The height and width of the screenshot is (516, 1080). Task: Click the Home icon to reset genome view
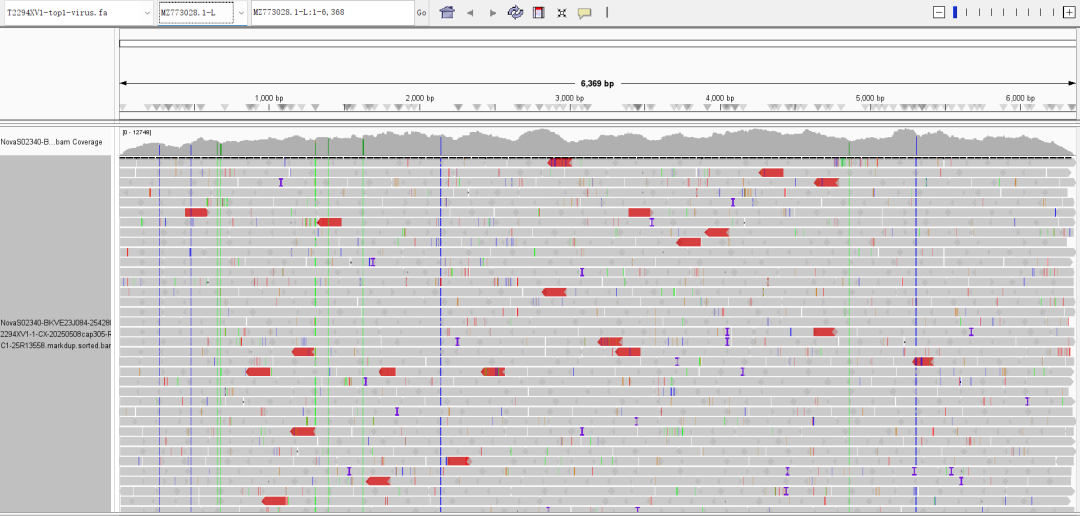click(447, 12)
